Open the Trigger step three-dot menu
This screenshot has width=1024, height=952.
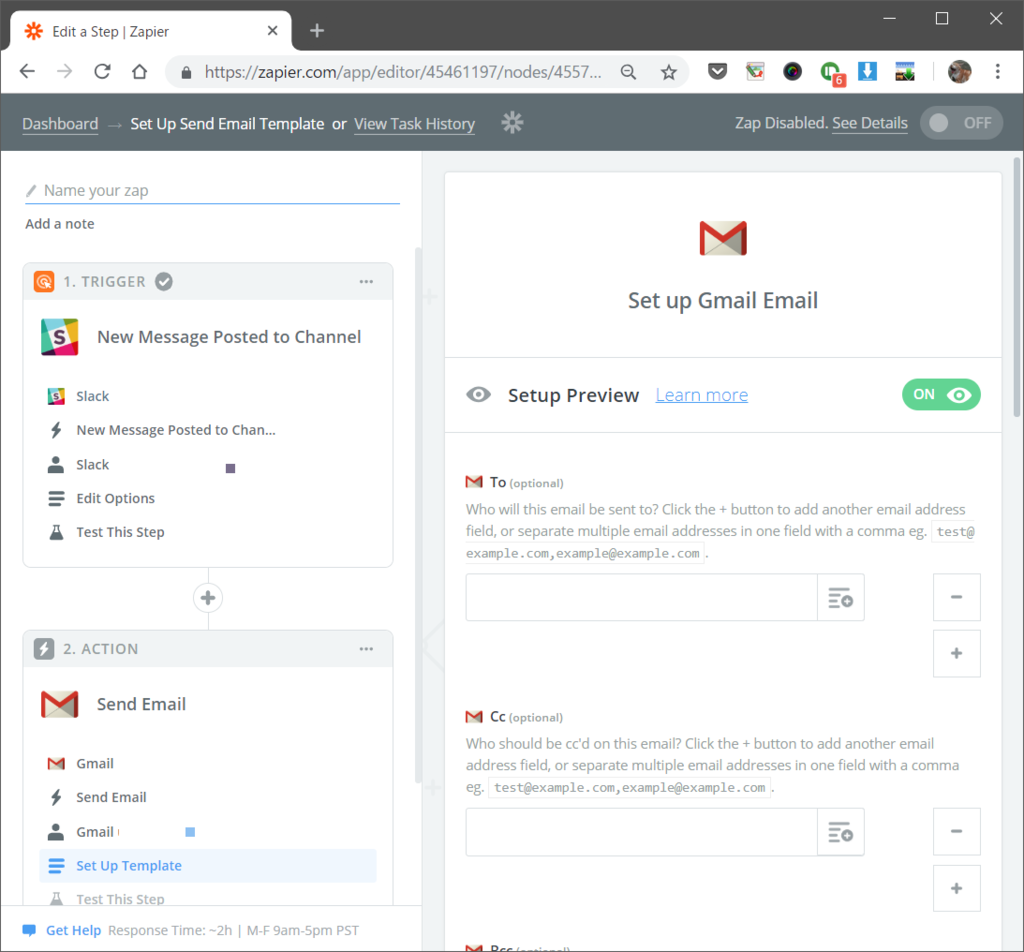366,281
